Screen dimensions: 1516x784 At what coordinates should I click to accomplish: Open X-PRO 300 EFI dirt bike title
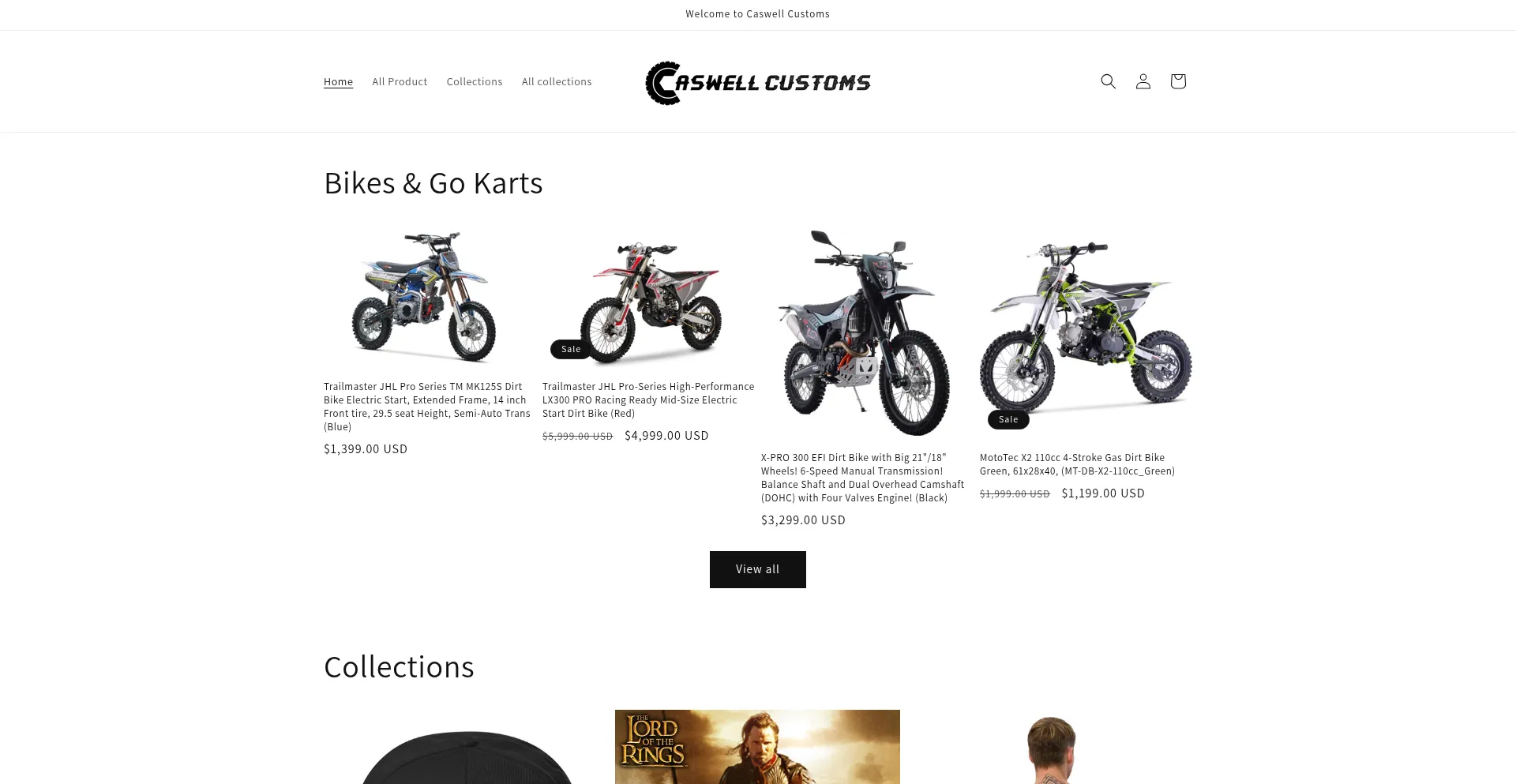863,478
